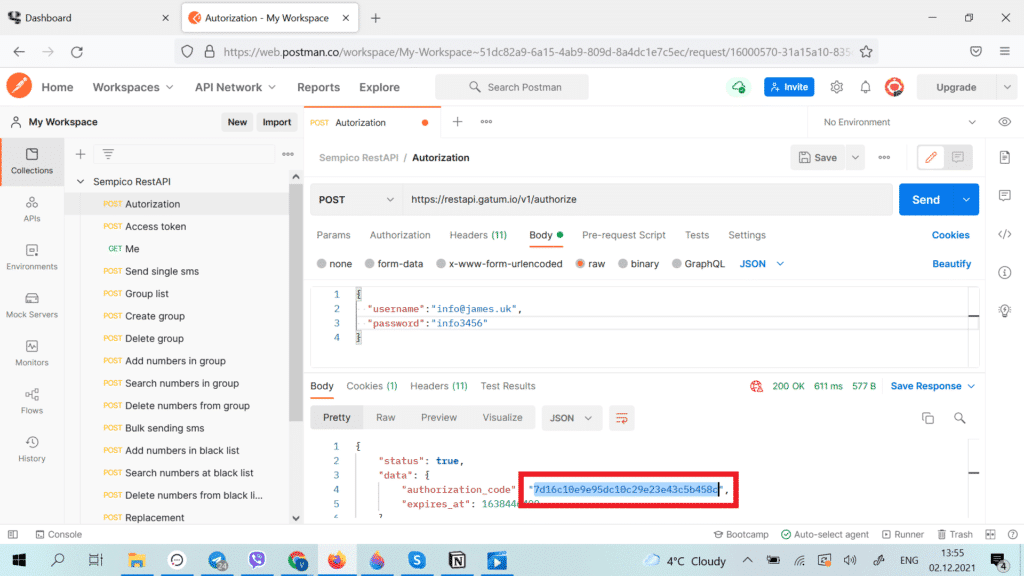1024x576 pixels.
Task: Show the Raw response view
Action: [385, 418]
